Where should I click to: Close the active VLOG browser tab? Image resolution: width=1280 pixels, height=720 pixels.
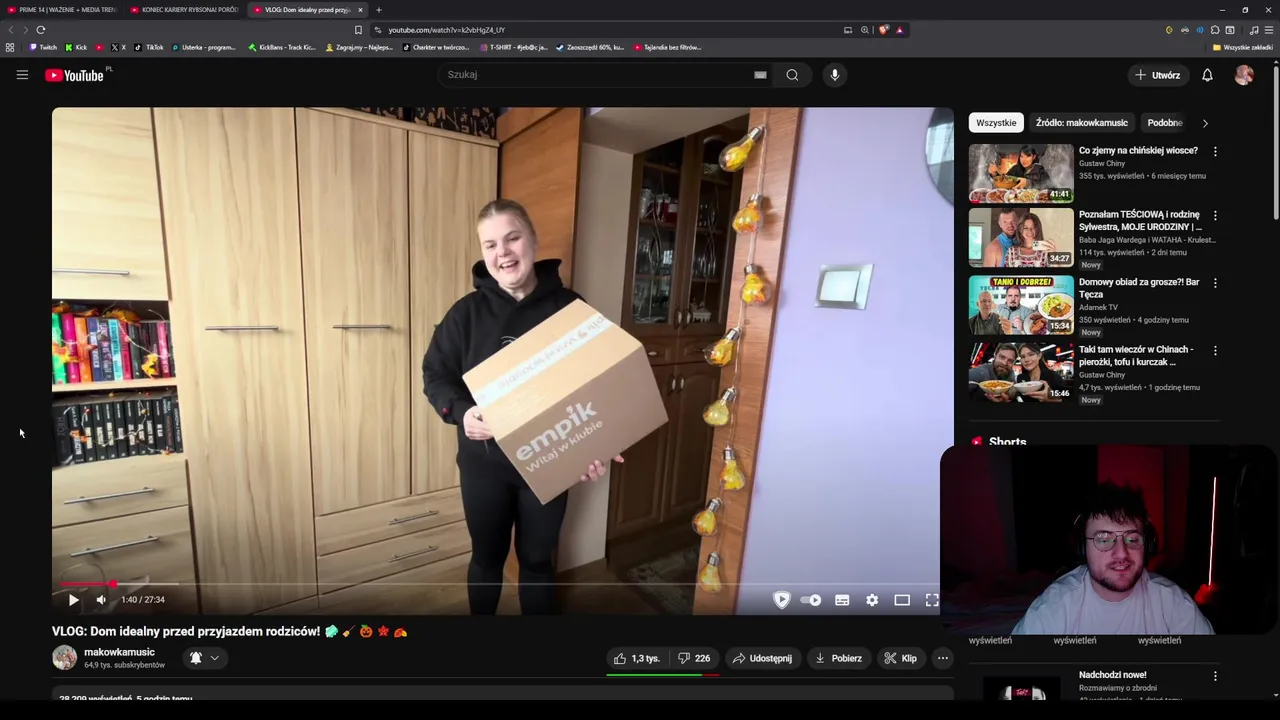(360, 10)
